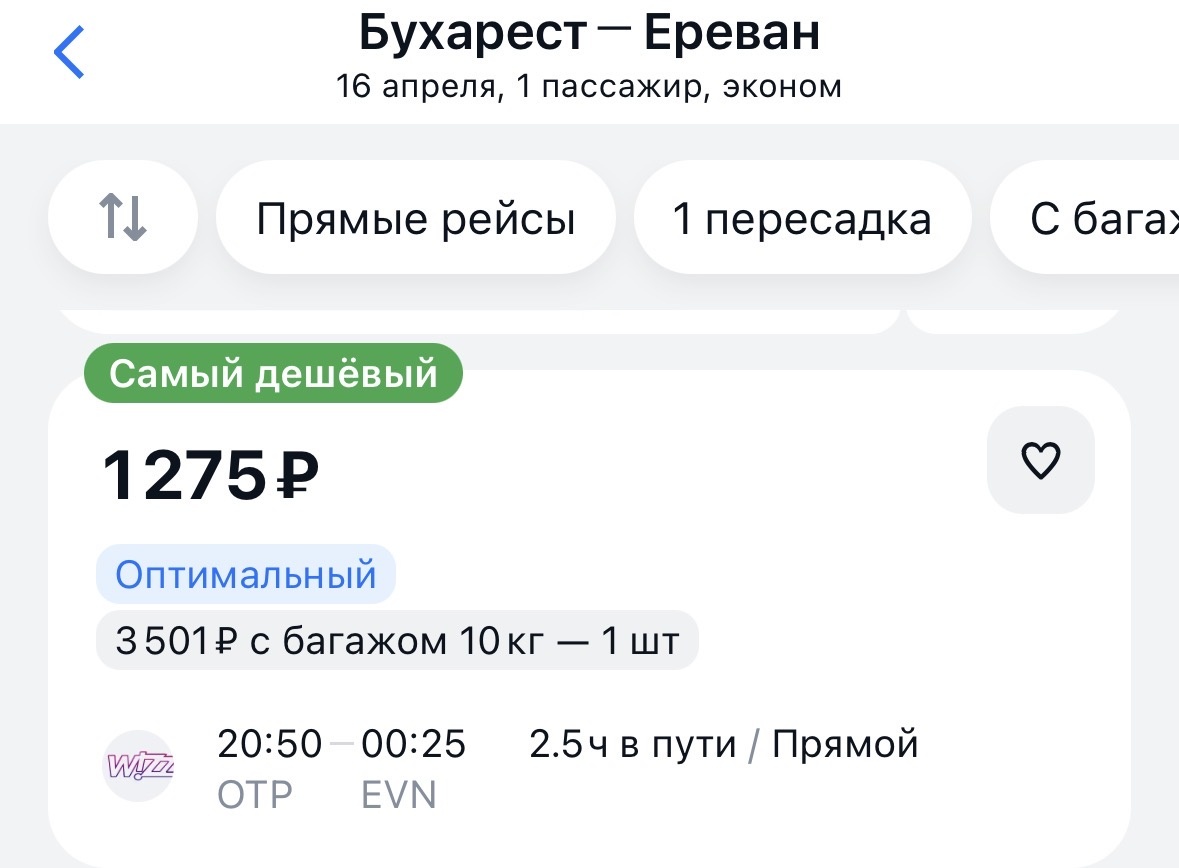Viewport: 1179px width, 868px height.
Task: Enable the 1 пересадка filter
Action: 801,217
